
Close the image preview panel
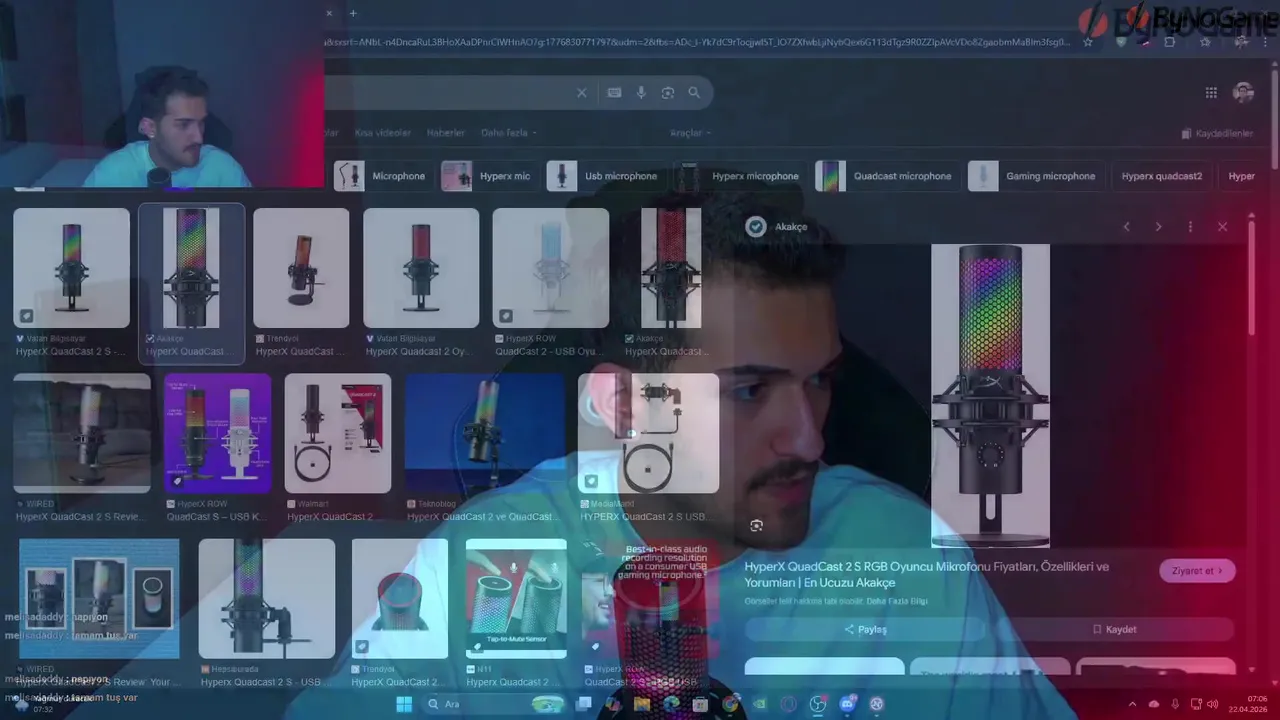point(1222,227)
